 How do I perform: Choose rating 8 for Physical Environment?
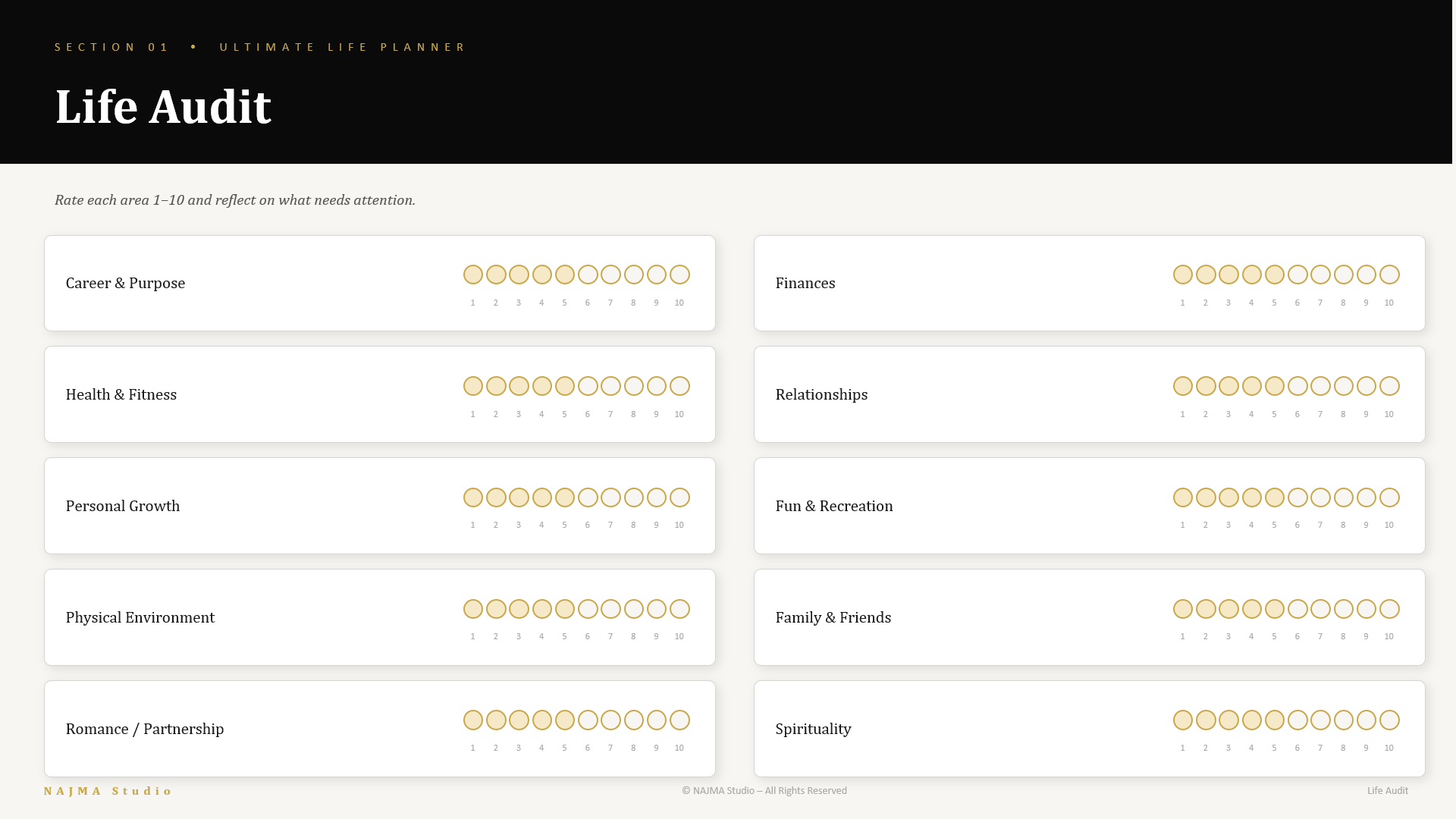click(x=634, y=609)
